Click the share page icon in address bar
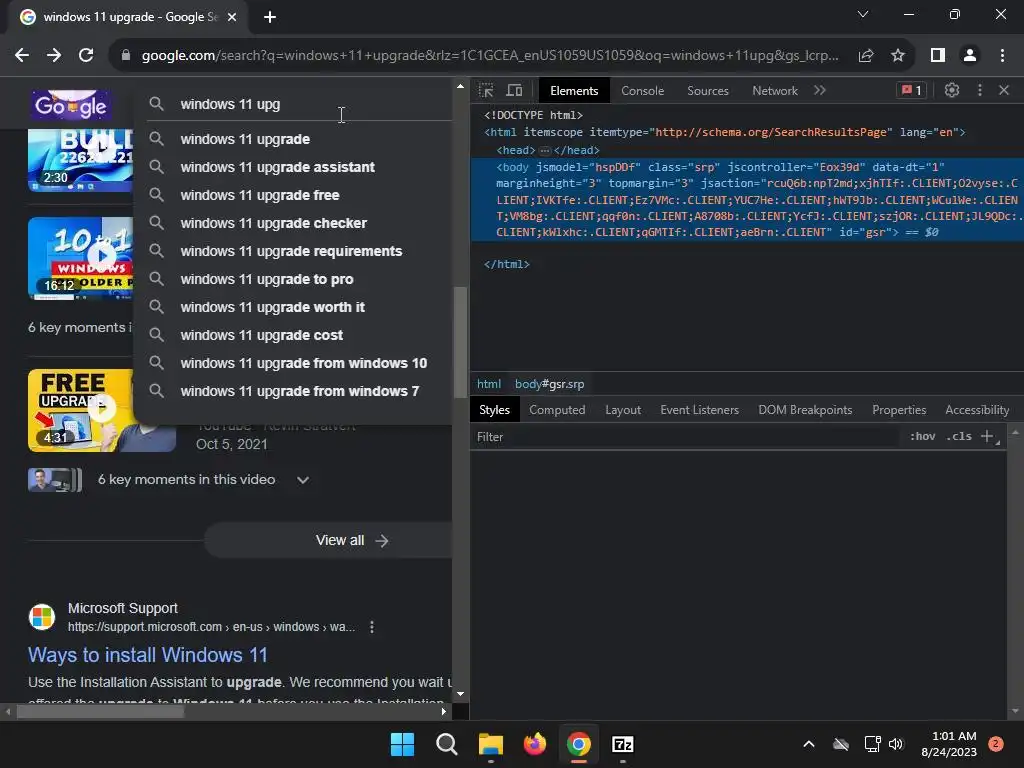This screenshot has height=768, width=1024. coord(866,56)
